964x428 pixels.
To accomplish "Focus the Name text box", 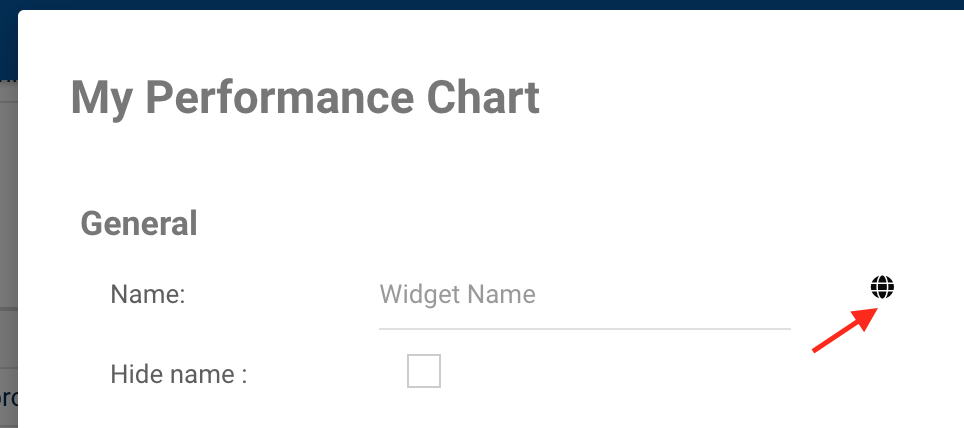I will [x=584, y=295].
